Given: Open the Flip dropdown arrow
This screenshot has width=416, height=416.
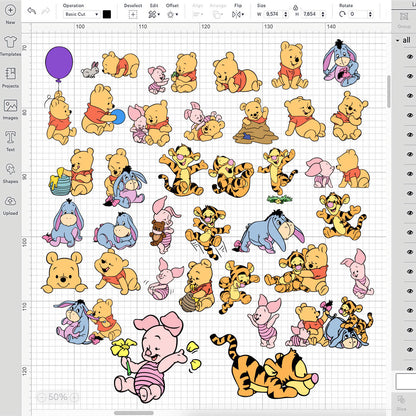Looking at the screenshot, I should [243, 15].
